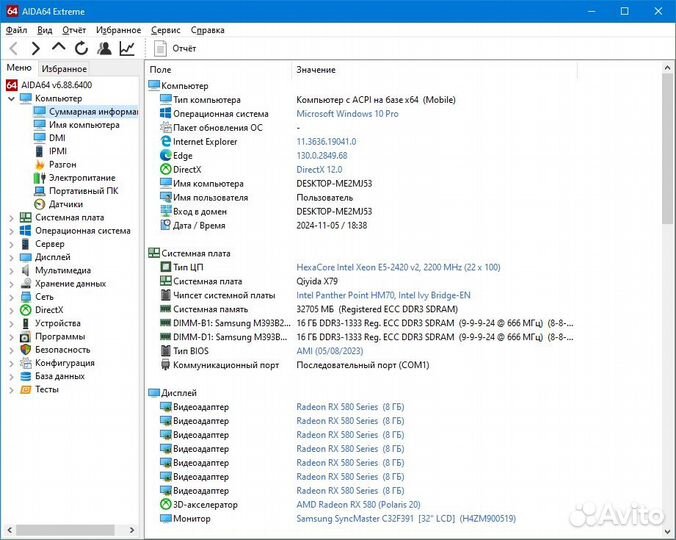Image resolution: width=676 pixels, height=540 pixels.
Task: Generate a report with the Отчёт button
Action: (x=175, y=48)
